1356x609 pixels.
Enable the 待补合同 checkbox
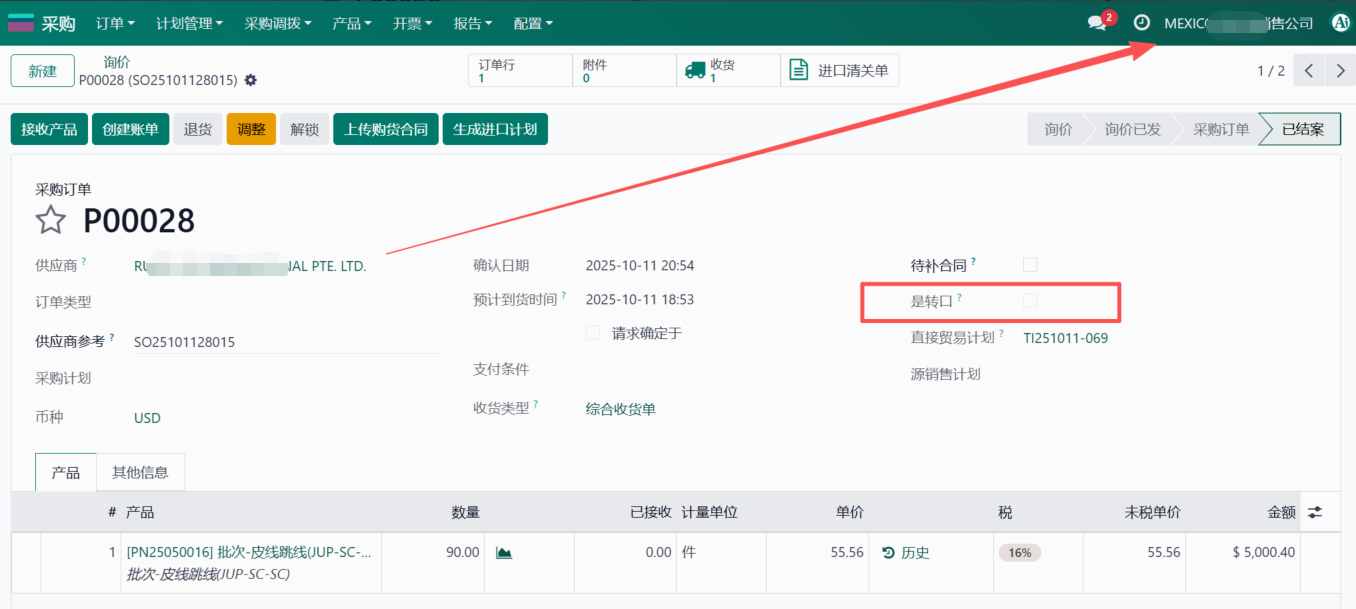pyautogui.click(x=1030, y=264)
